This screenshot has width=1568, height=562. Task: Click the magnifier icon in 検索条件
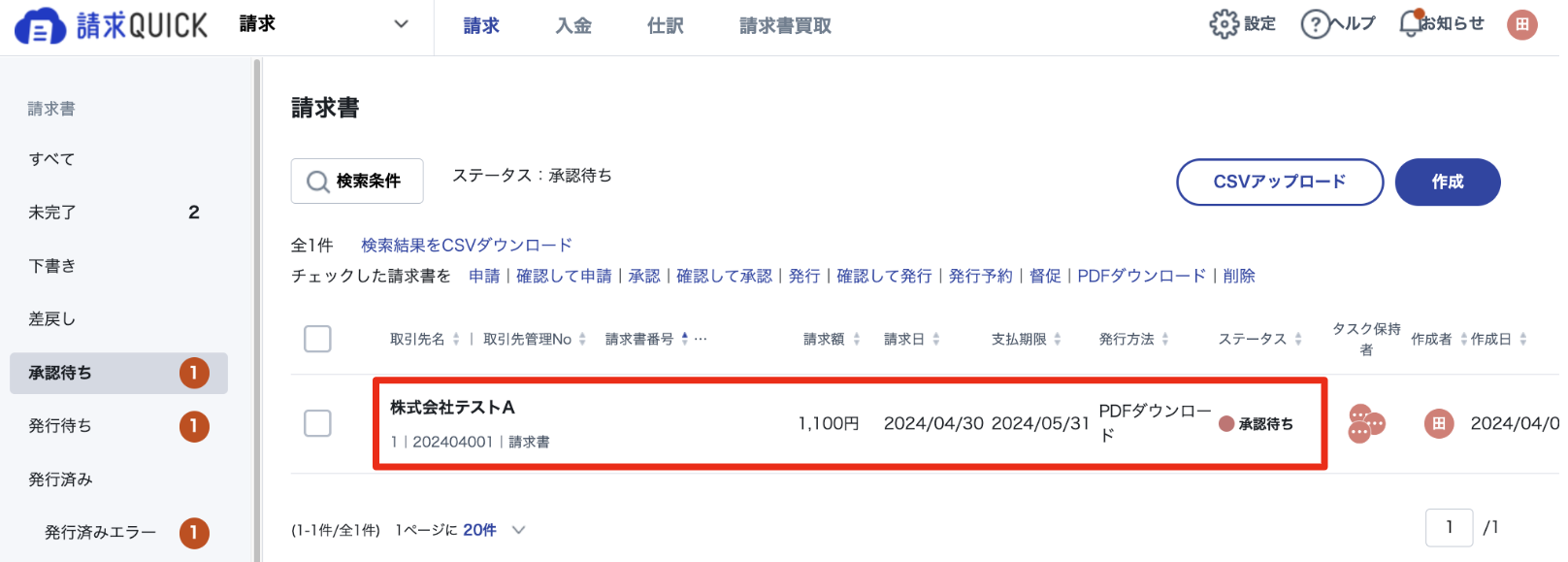[x=317, y=182]
